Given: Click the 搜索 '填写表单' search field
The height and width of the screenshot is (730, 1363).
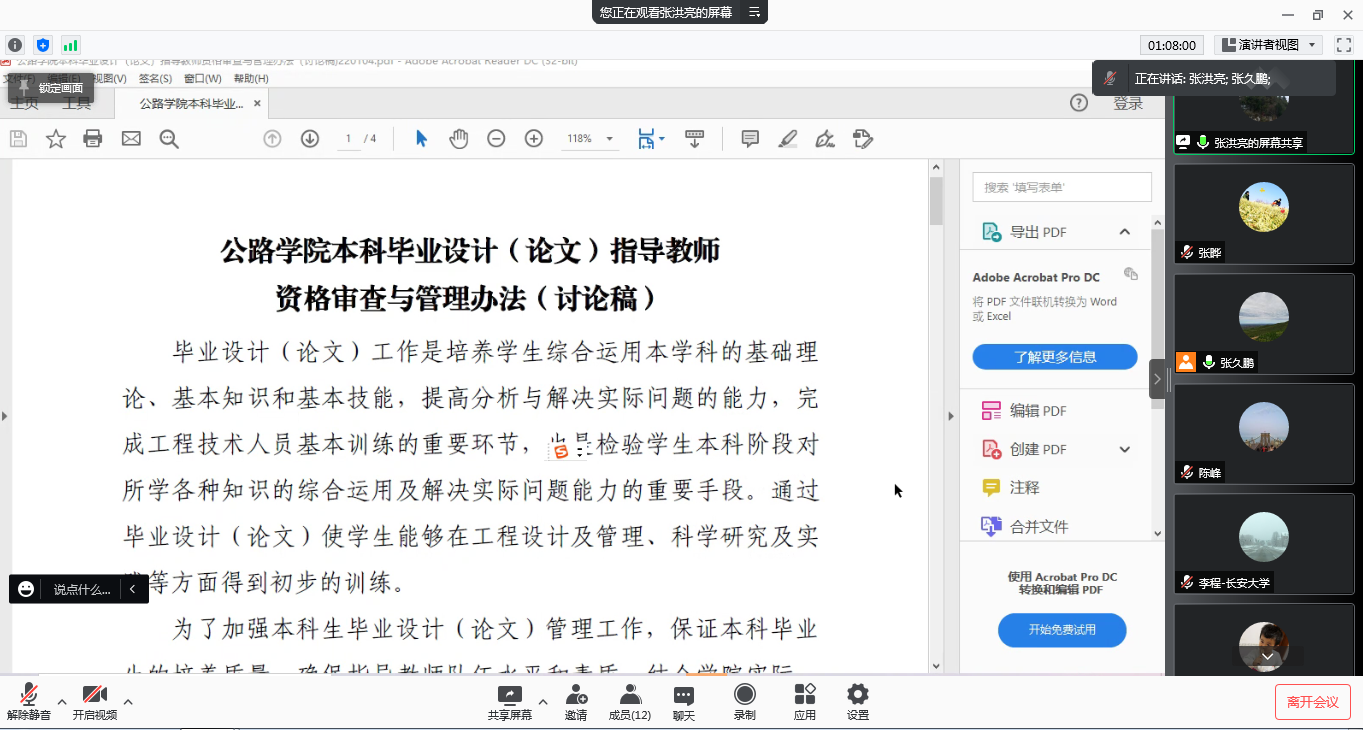Looking at the screenshot, I should click(x=1062, y=187).
